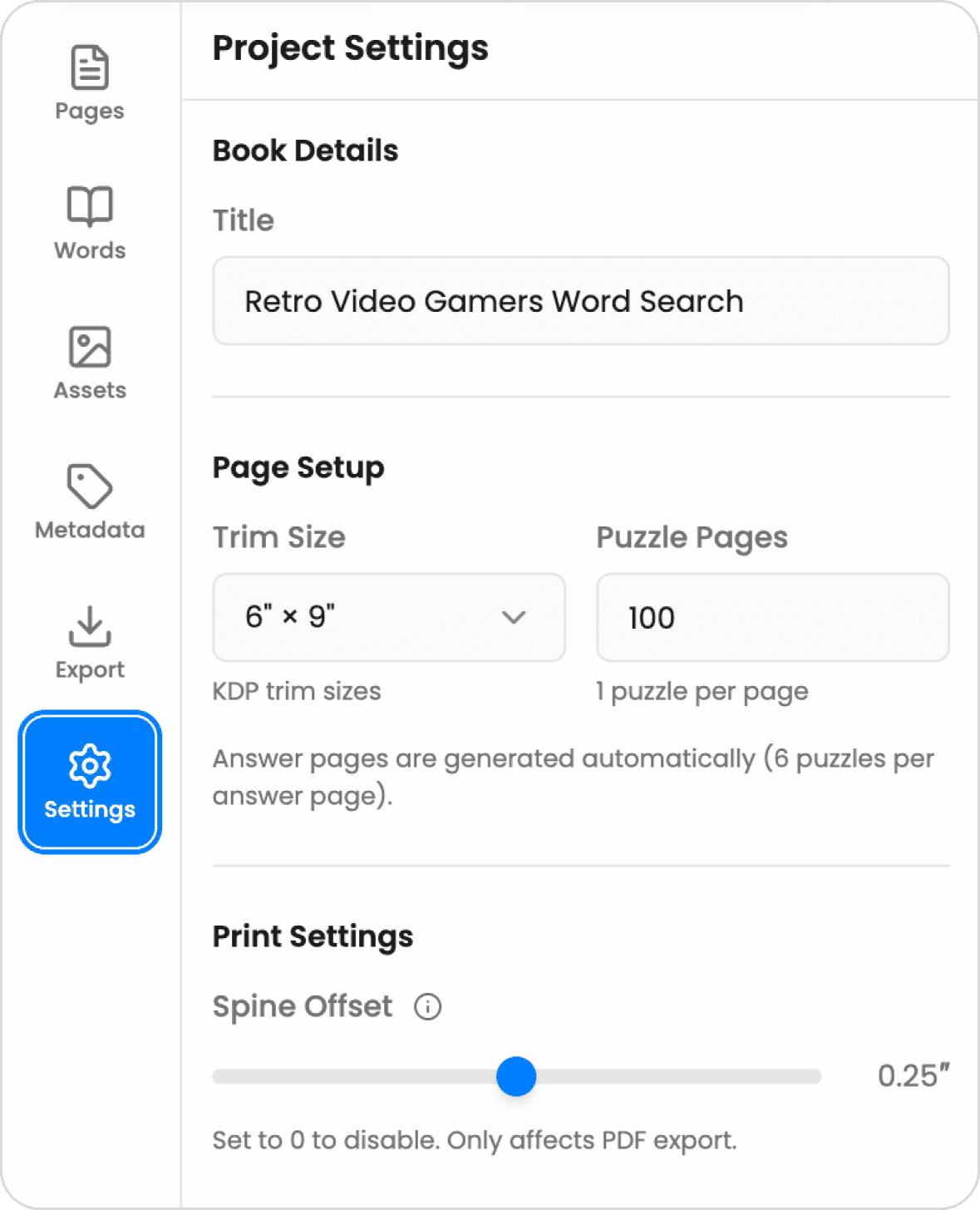Open the Pages panel icon

tap(89, 68)
